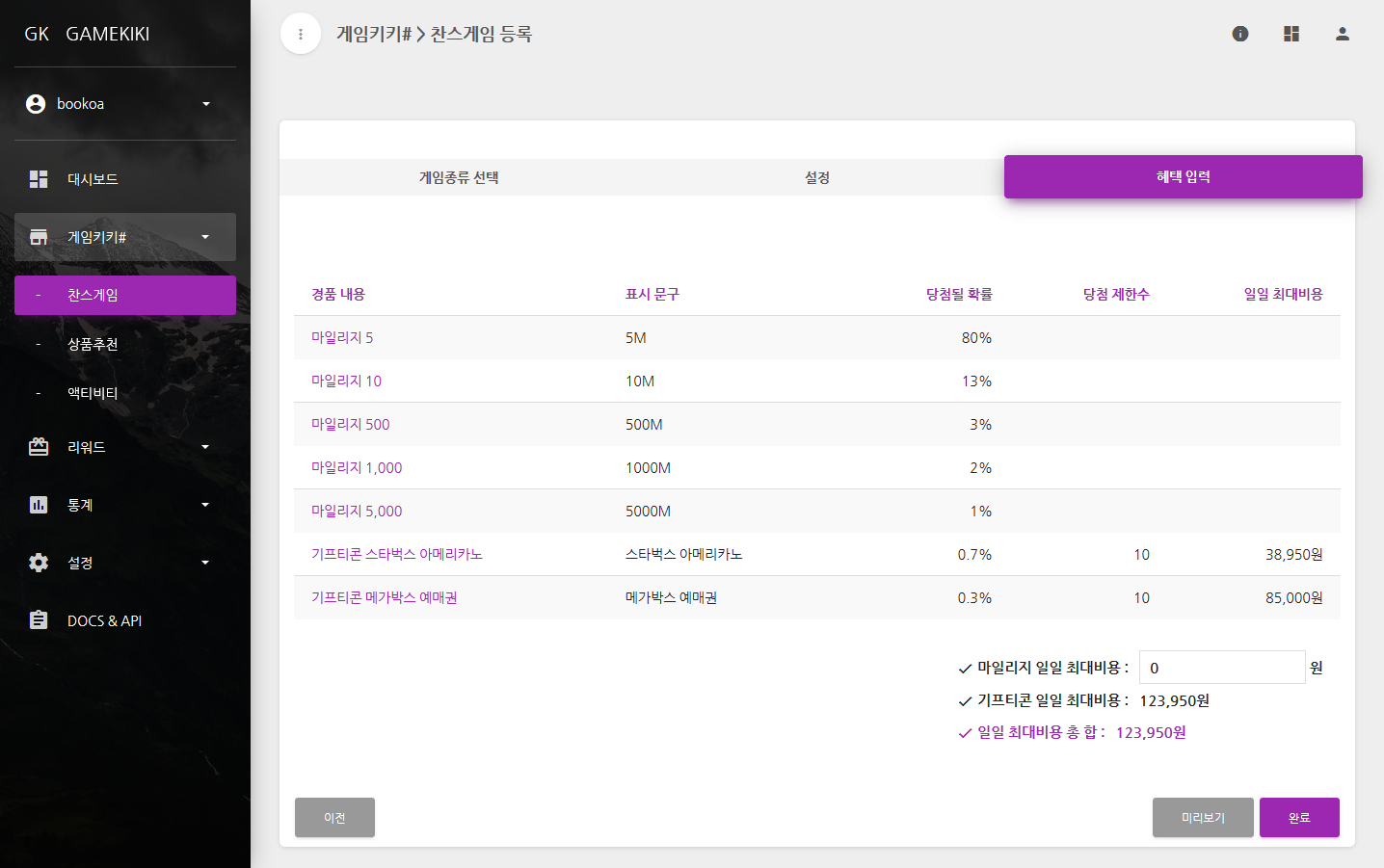This screenshot has width=1384, height=868.
Task: Collapse the 게임키키# menu arrow
Action: [205, 237]
